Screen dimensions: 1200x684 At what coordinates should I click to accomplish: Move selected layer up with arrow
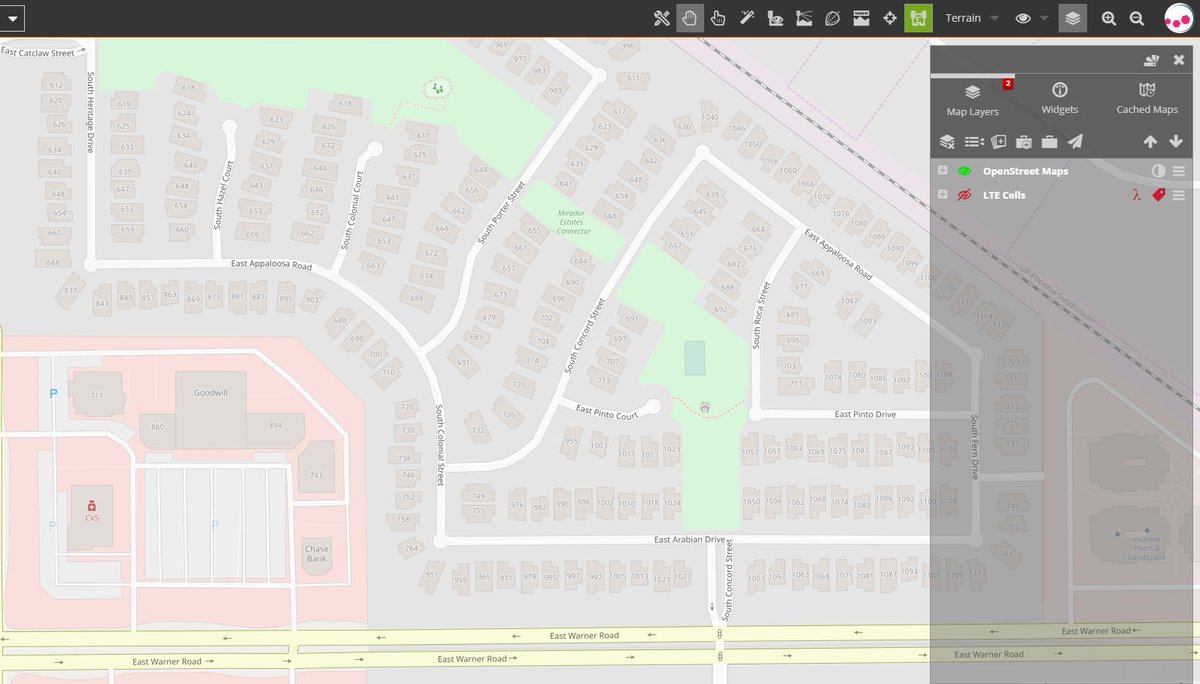1150,142
